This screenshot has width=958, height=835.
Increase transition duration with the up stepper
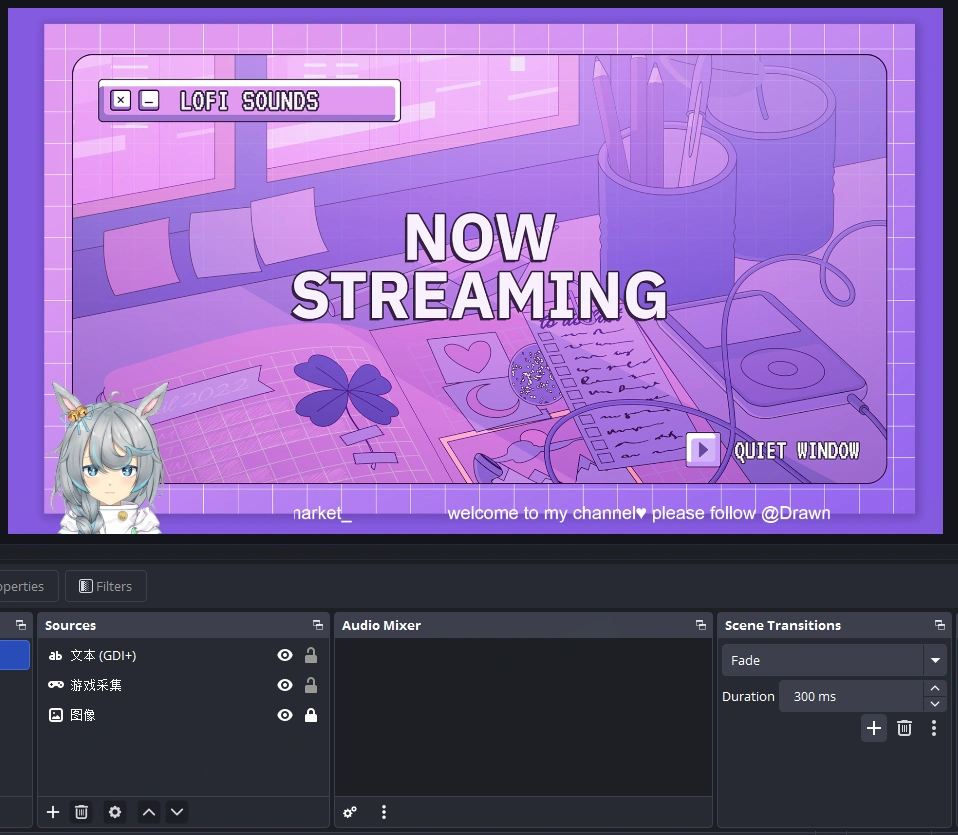(935, 689)
